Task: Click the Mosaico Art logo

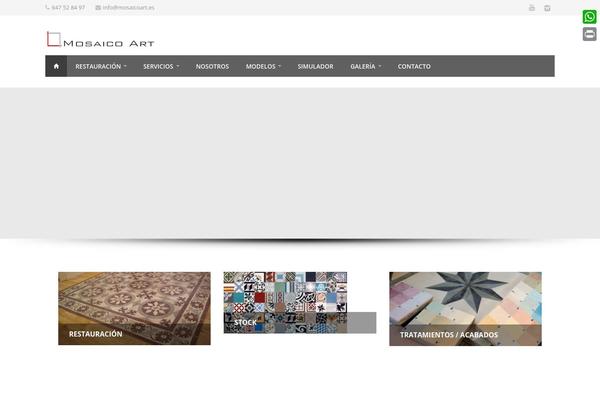Action: 100,39
